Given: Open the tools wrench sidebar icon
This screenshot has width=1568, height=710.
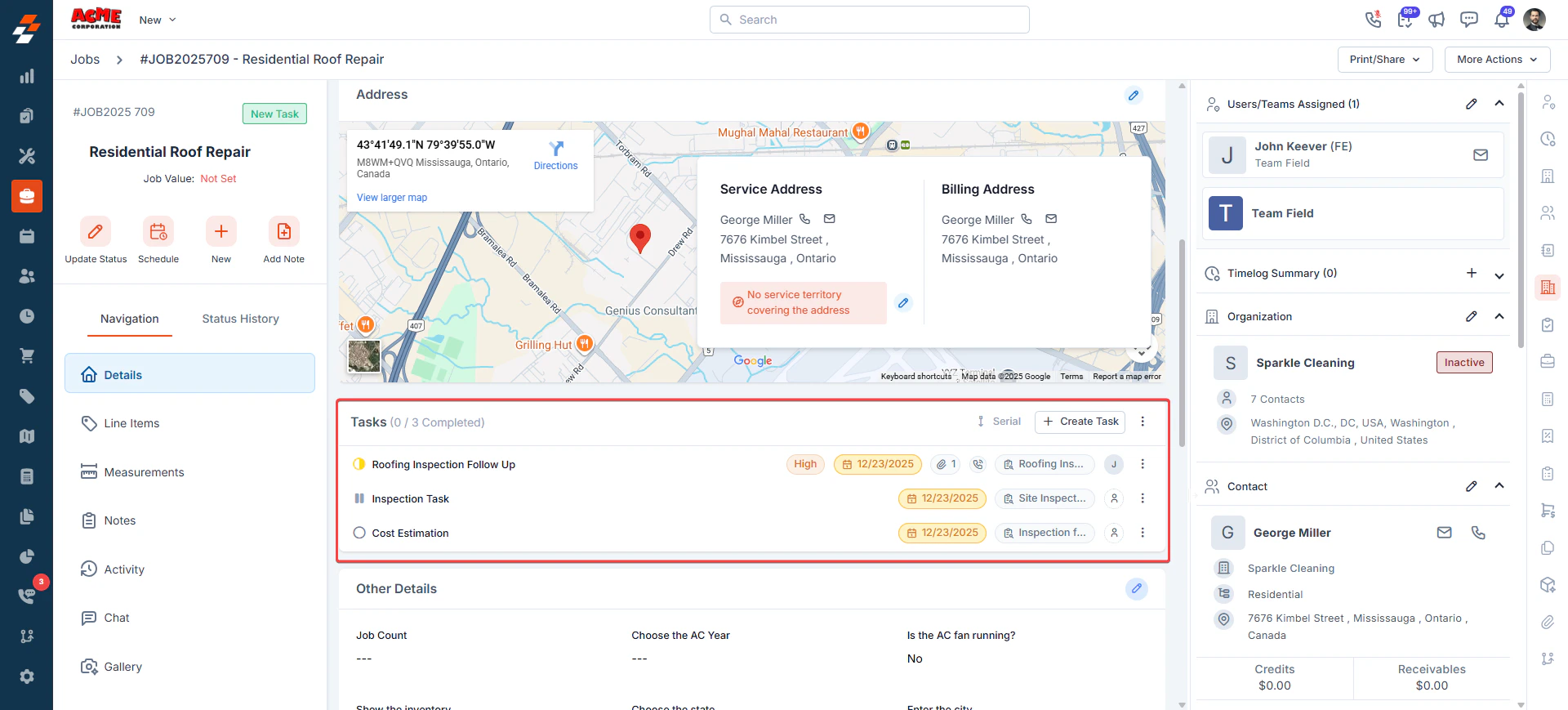Looking at the screenshot, I should (x=27, y=156).
